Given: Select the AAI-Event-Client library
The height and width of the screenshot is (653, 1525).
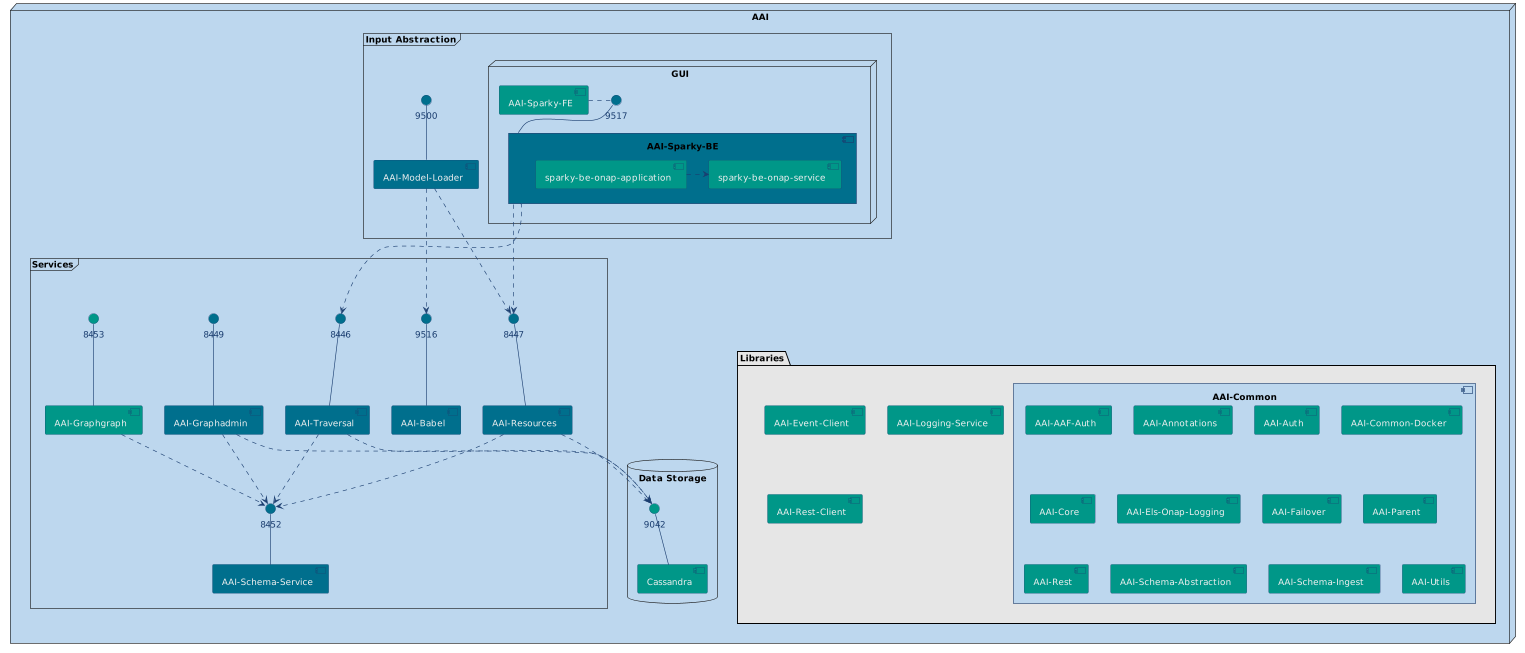Looking at the screenshot, I should point(815,420).
